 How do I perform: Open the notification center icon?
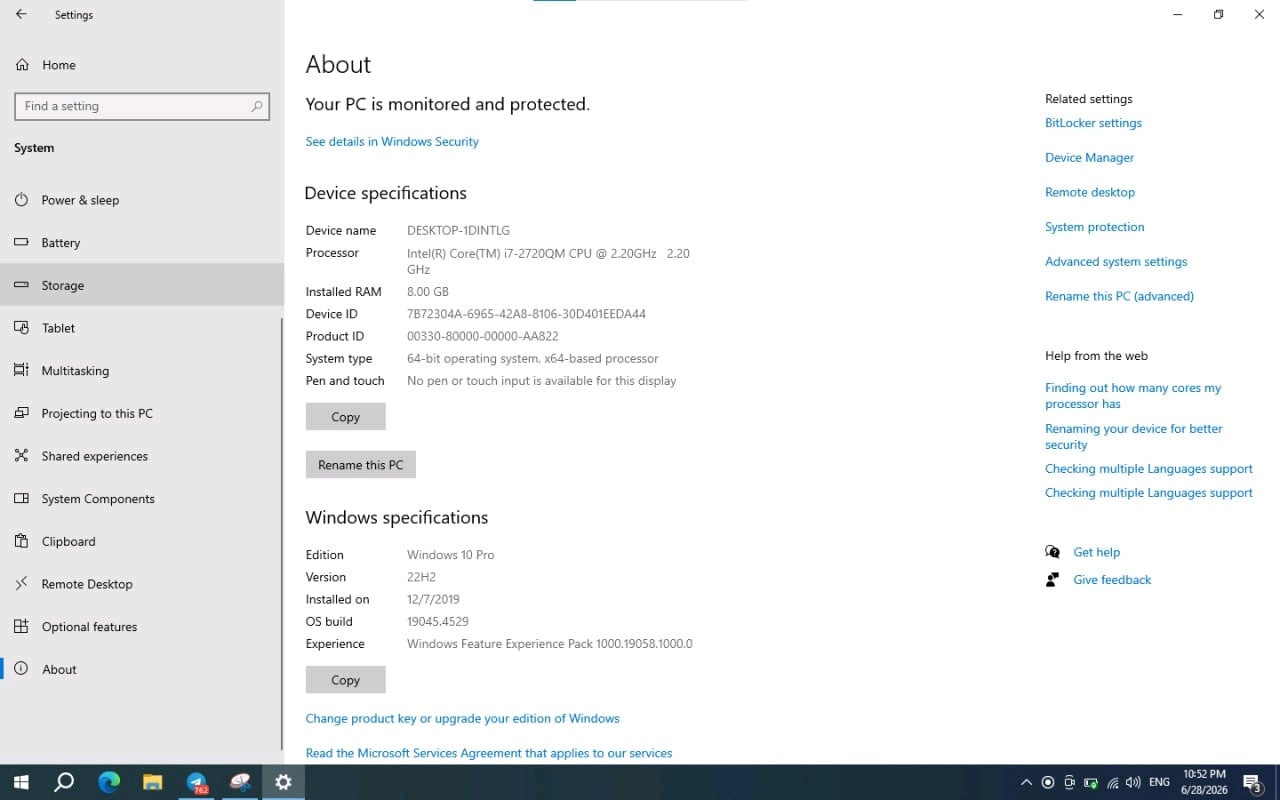coord(1252,782)
